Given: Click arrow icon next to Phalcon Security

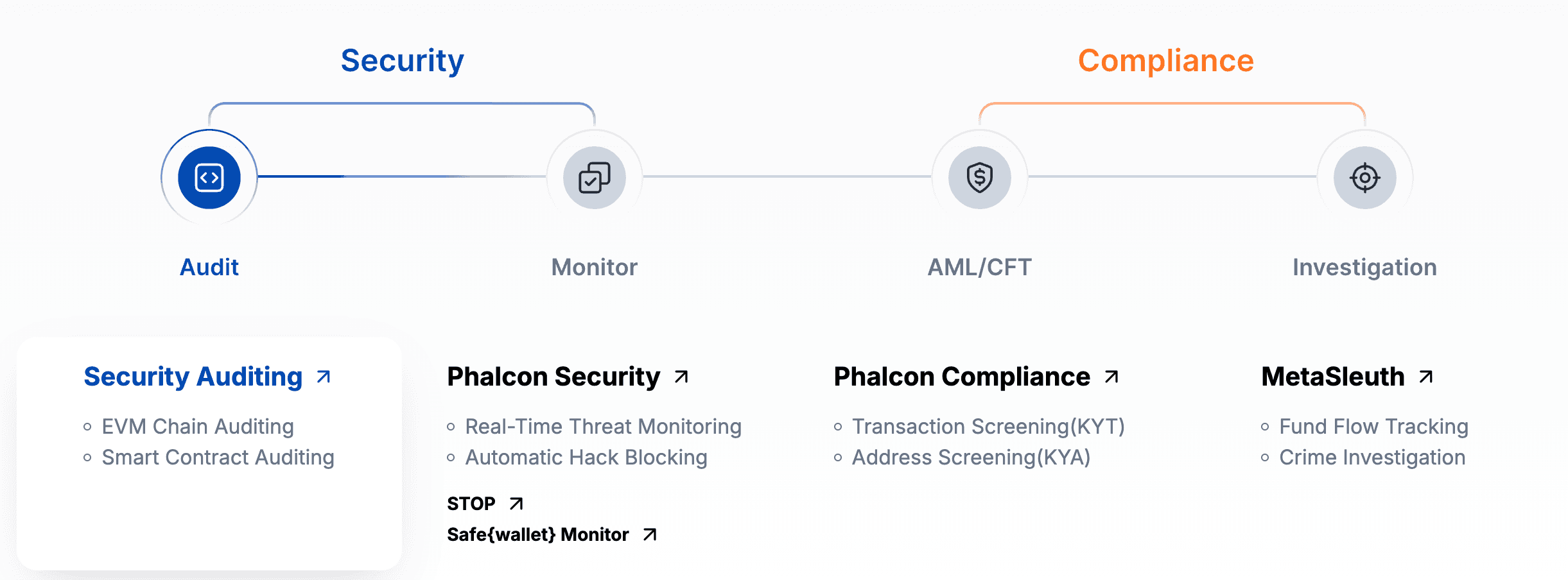Looking at the screenshot, I should coord(682,377).
